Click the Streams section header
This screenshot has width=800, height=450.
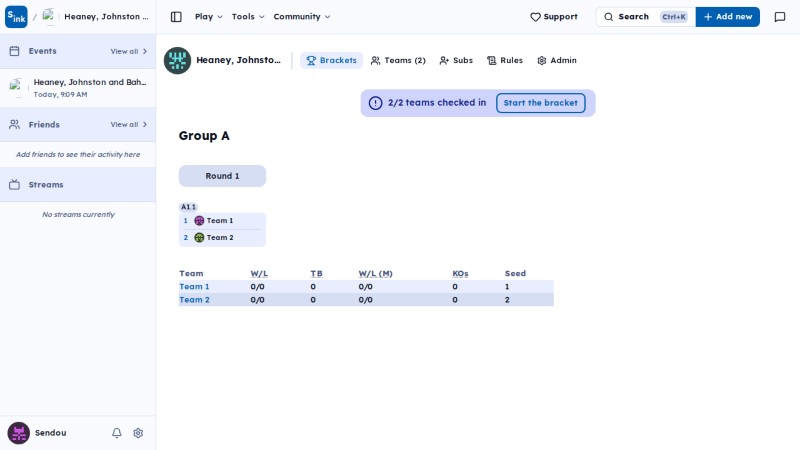(x=78, y=185)
